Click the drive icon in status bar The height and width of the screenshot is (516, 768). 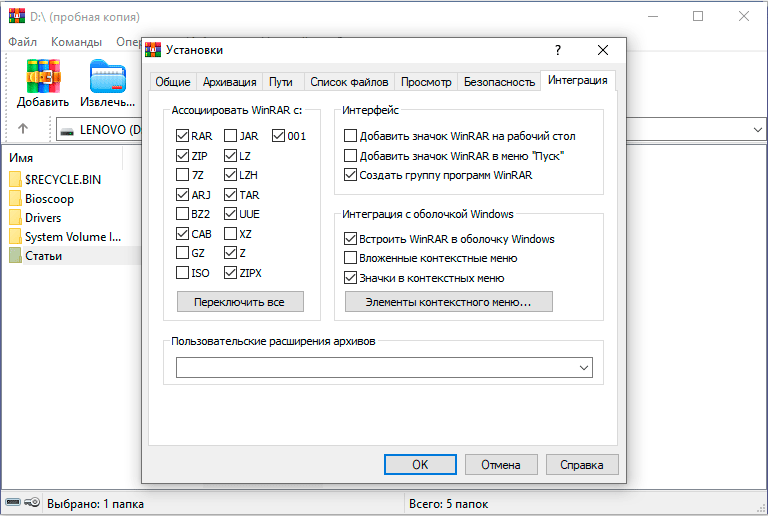[x=13, y=502]
